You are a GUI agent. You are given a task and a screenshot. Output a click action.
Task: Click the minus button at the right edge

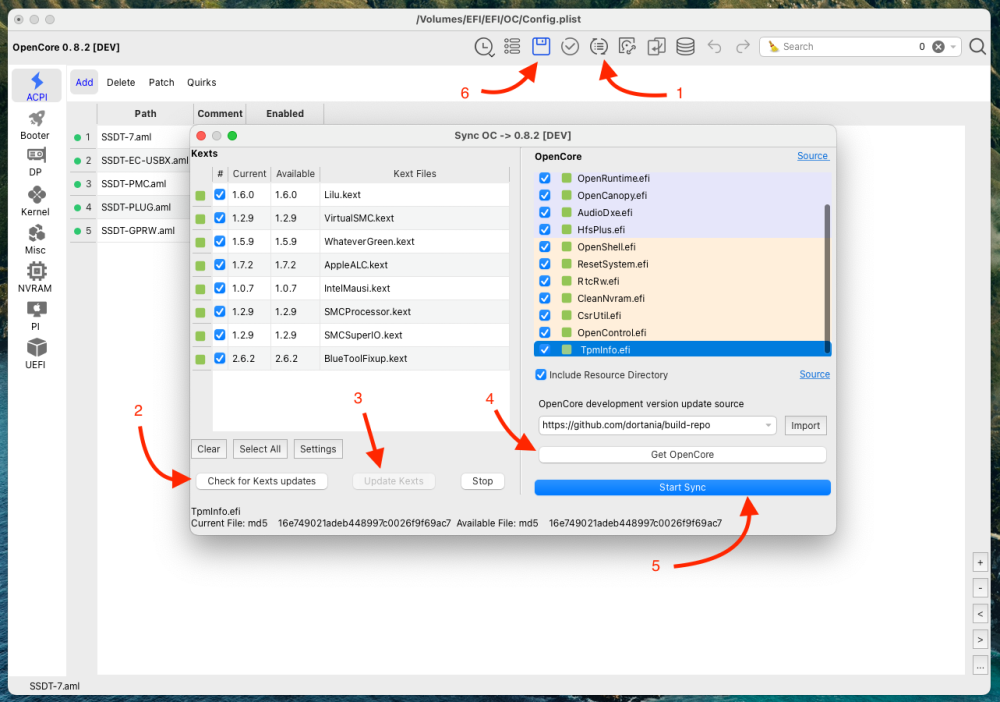tap(980, 588)
